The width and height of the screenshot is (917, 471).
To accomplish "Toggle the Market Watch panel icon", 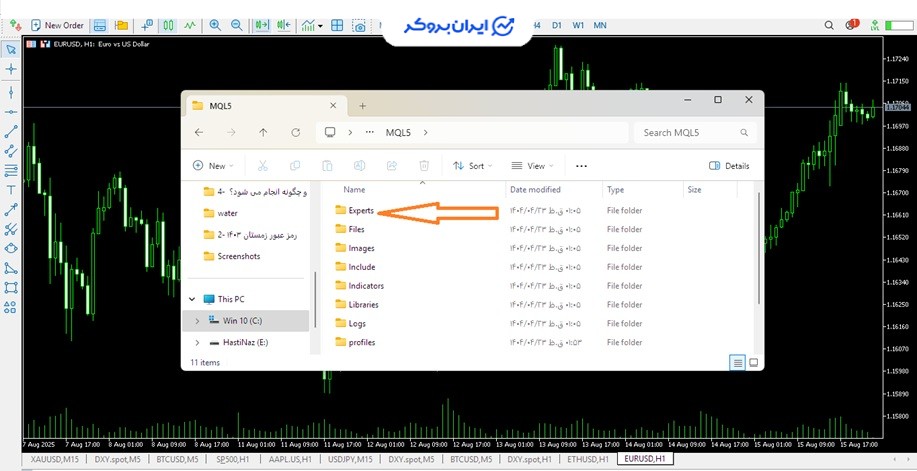I will click(100, 25).
